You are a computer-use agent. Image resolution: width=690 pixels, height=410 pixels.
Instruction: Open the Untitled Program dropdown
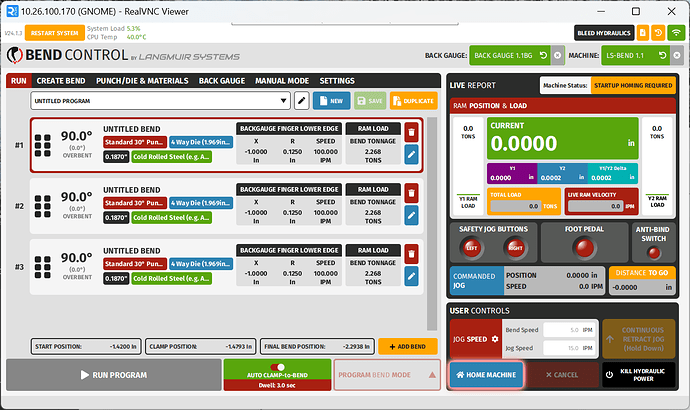pos(160,101)
